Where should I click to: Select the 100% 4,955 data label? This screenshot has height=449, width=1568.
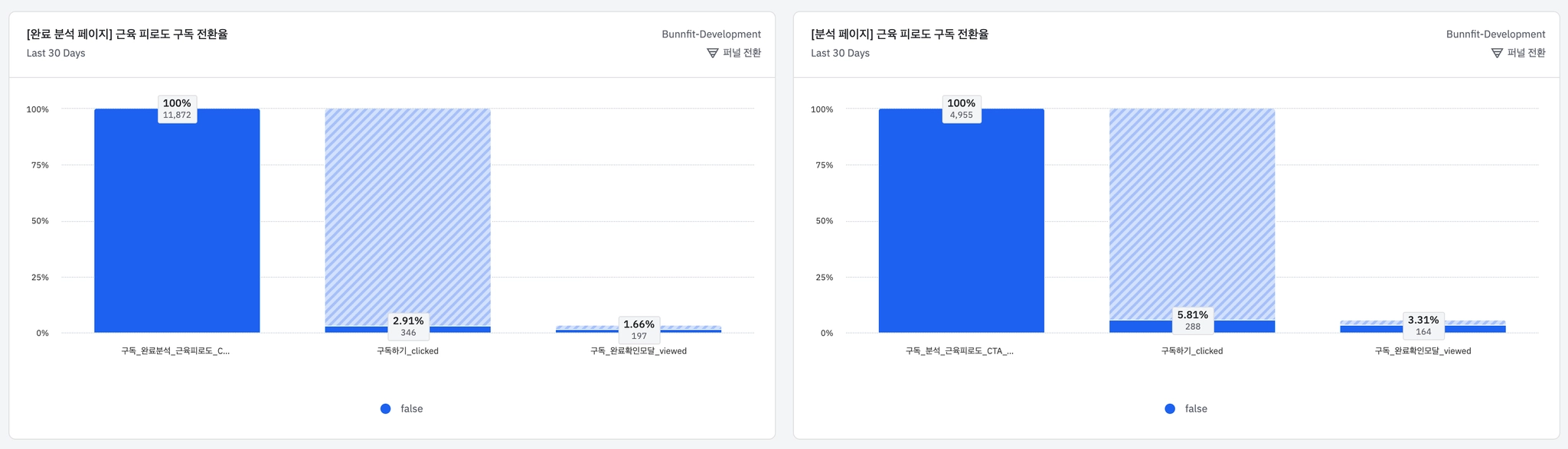click(x=962, y=109)
